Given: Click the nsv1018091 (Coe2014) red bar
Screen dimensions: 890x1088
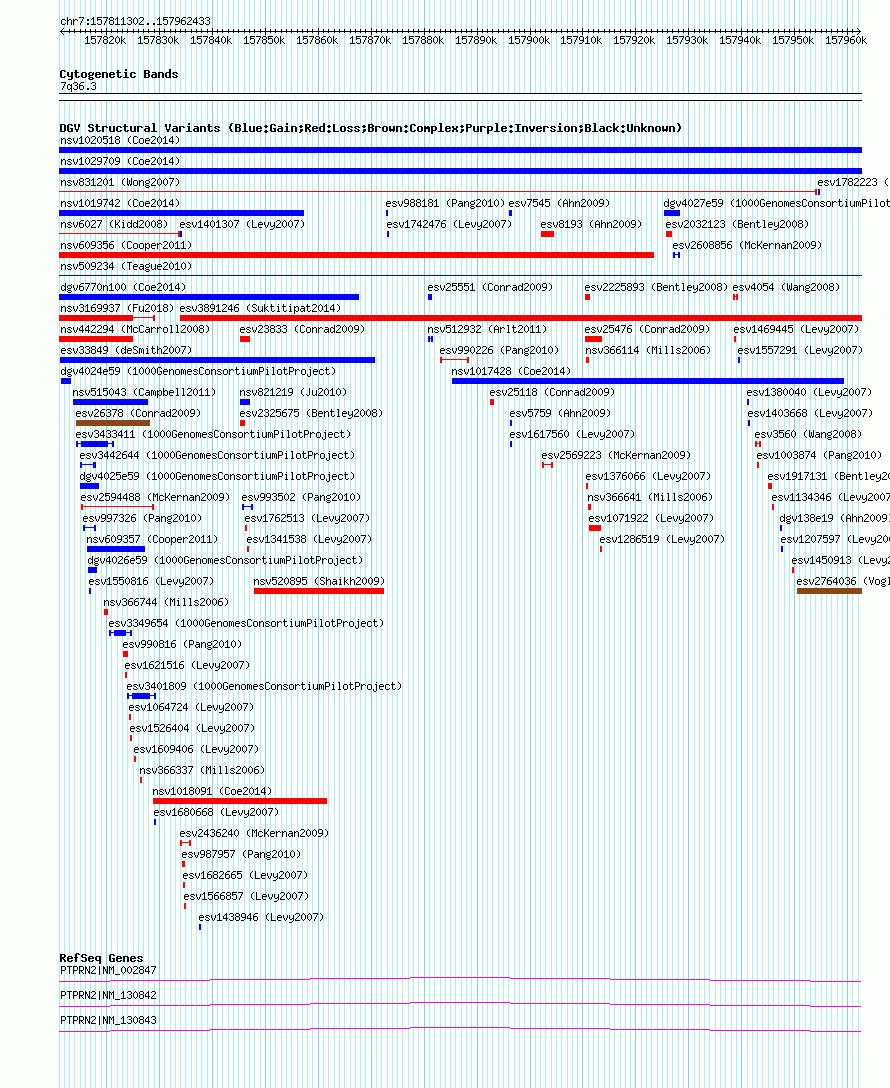Looking at the screenshot, I should point(239,801).
